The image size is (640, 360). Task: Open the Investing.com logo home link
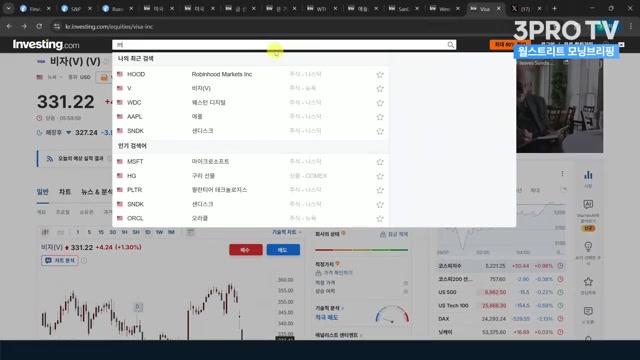(46, 44)
